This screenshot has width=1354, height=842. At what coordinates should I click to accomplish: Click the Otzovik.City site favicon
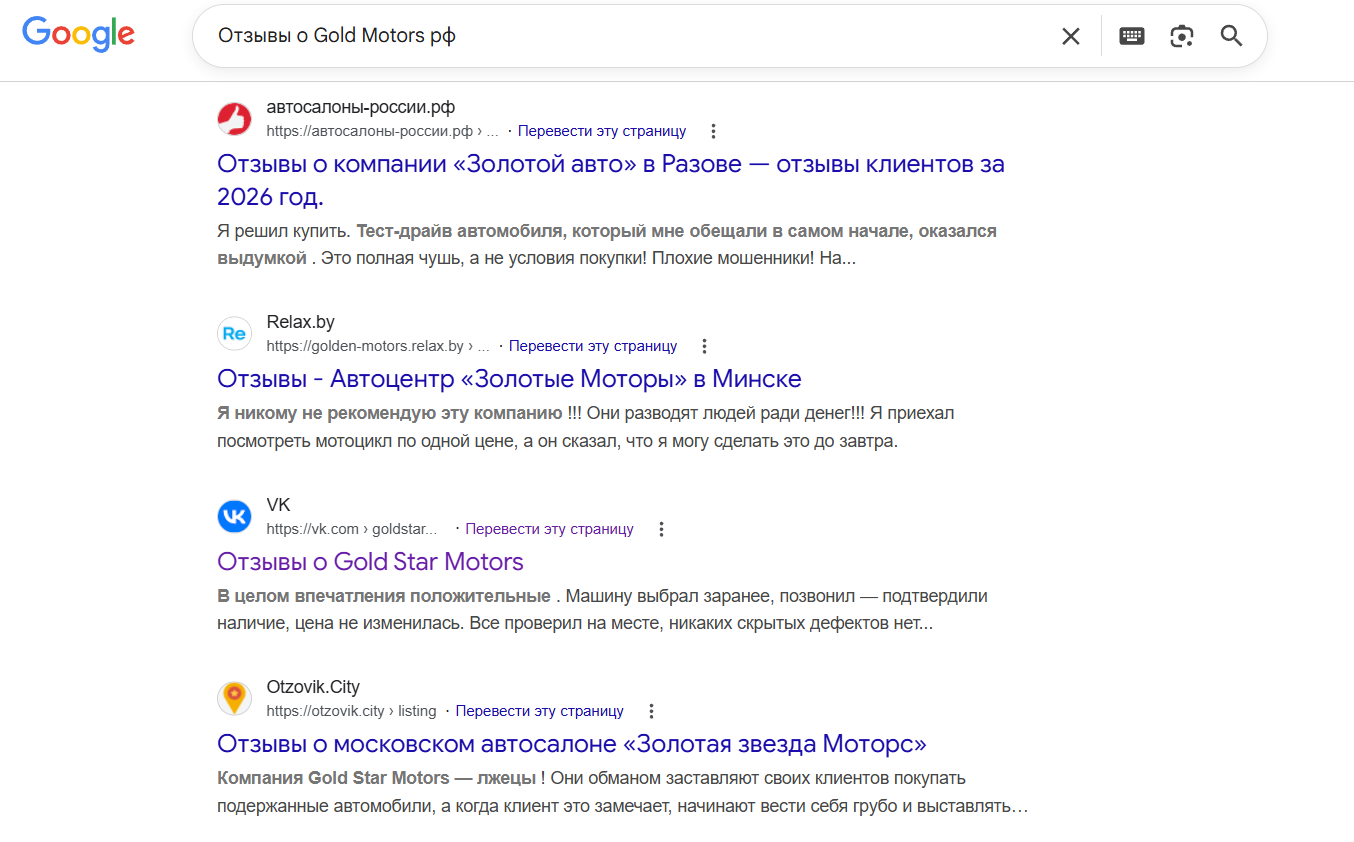(x=234, y=699)
